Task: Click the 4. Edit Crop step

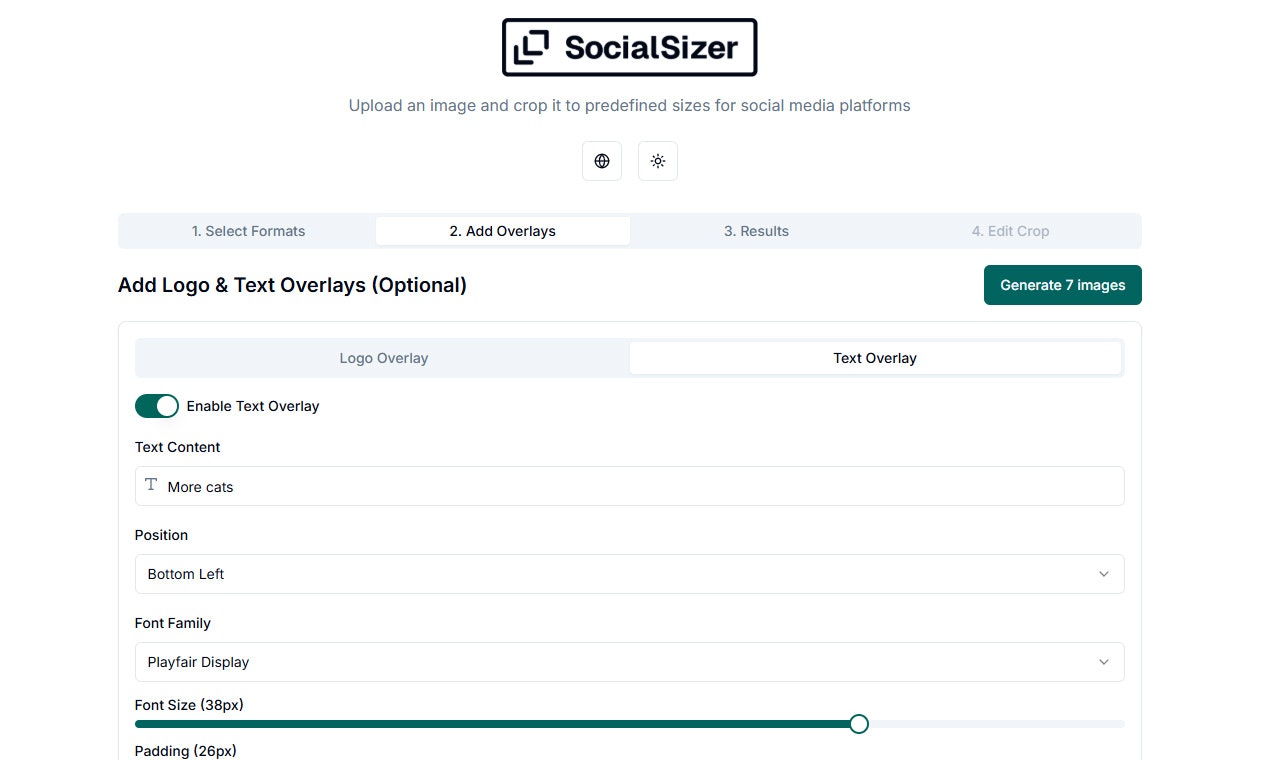Action: (x=1011, y=231)
